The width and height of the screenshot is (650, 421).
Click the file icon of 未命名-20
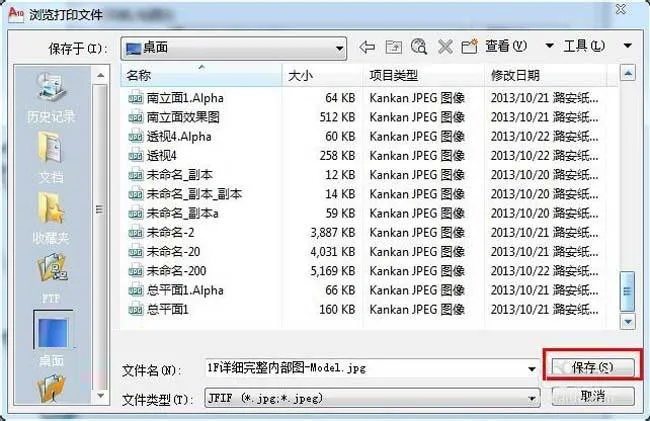[136, 252]
